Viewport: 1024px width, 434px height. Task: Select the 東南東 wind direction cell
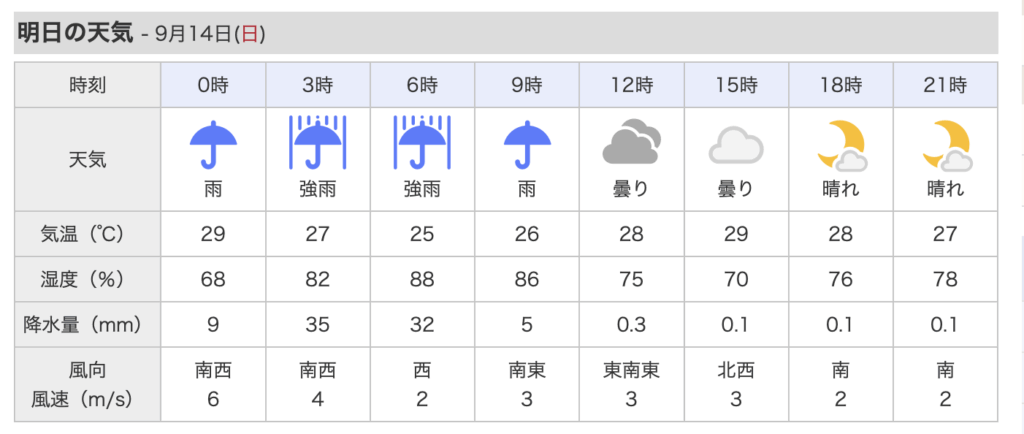coord(632,371)
